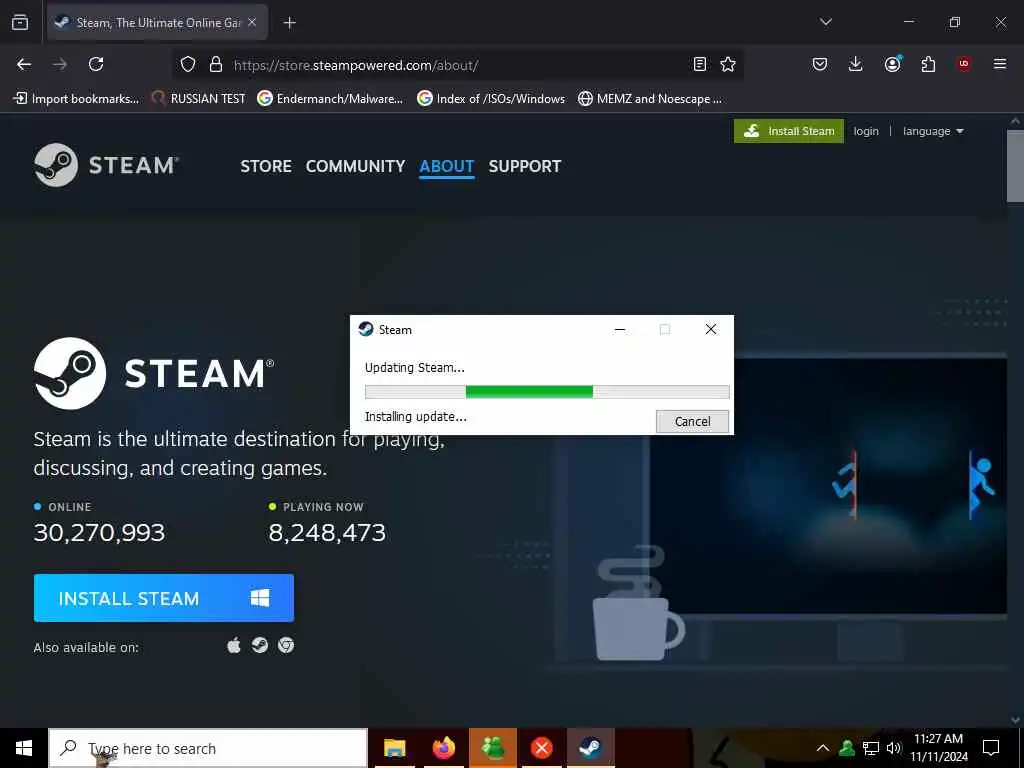Open the RUSSIAN TEST bookmark
Screen dimensions: 1024x768
click(x=199, y=99)
